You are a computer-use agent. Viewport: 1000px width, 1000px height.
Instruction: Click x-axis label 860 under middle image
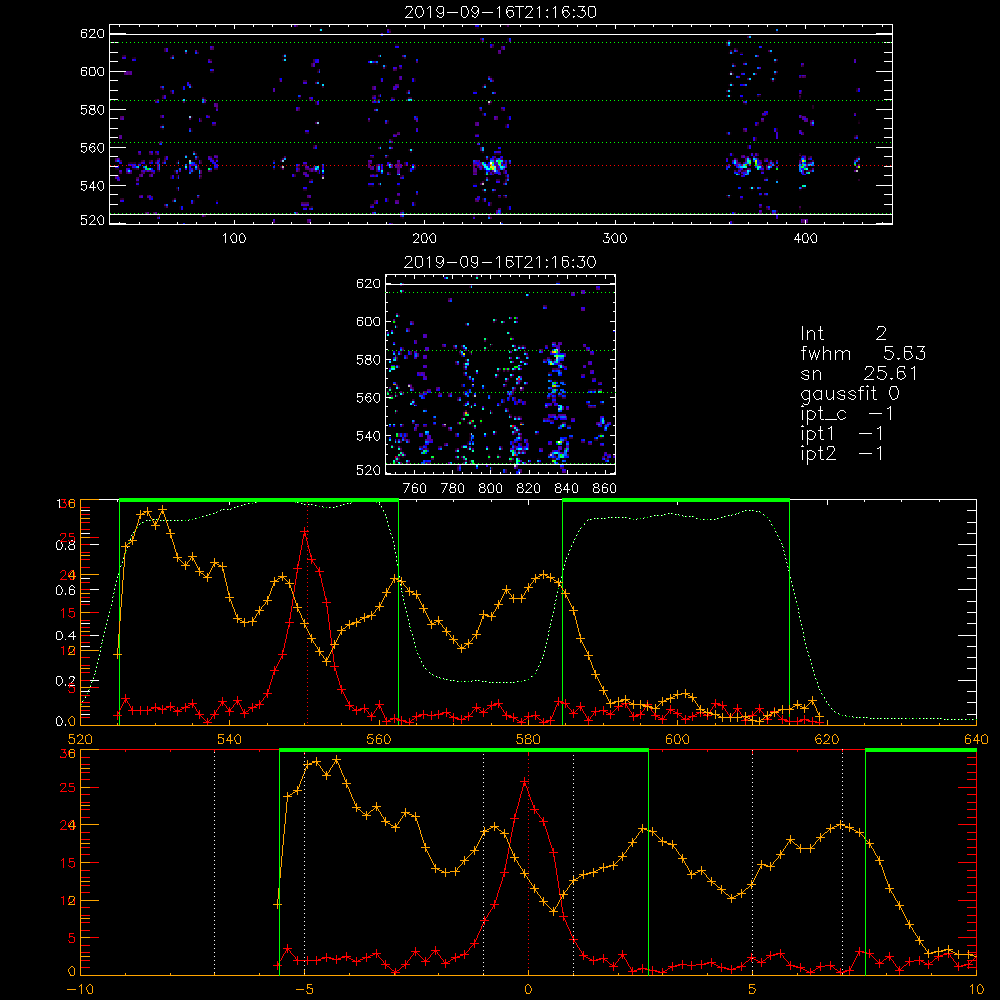605,489
